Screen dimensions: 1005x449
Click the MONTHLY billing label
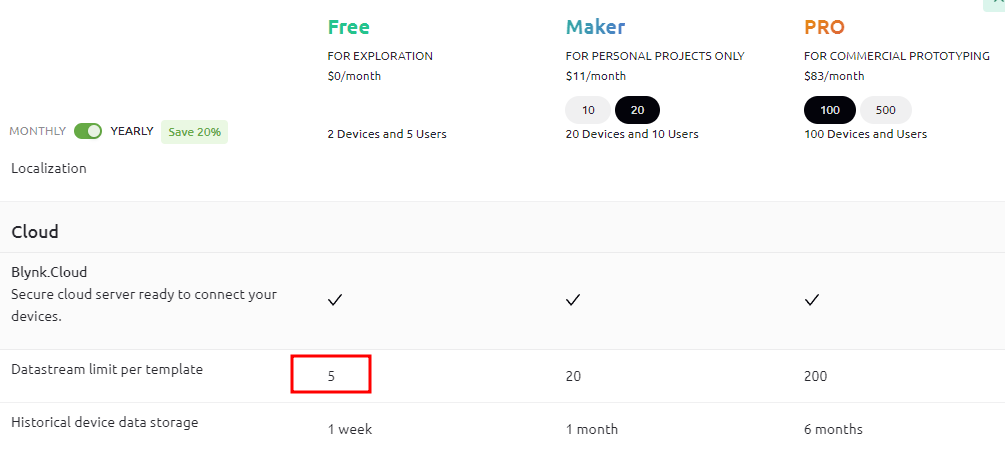point(38,131)
